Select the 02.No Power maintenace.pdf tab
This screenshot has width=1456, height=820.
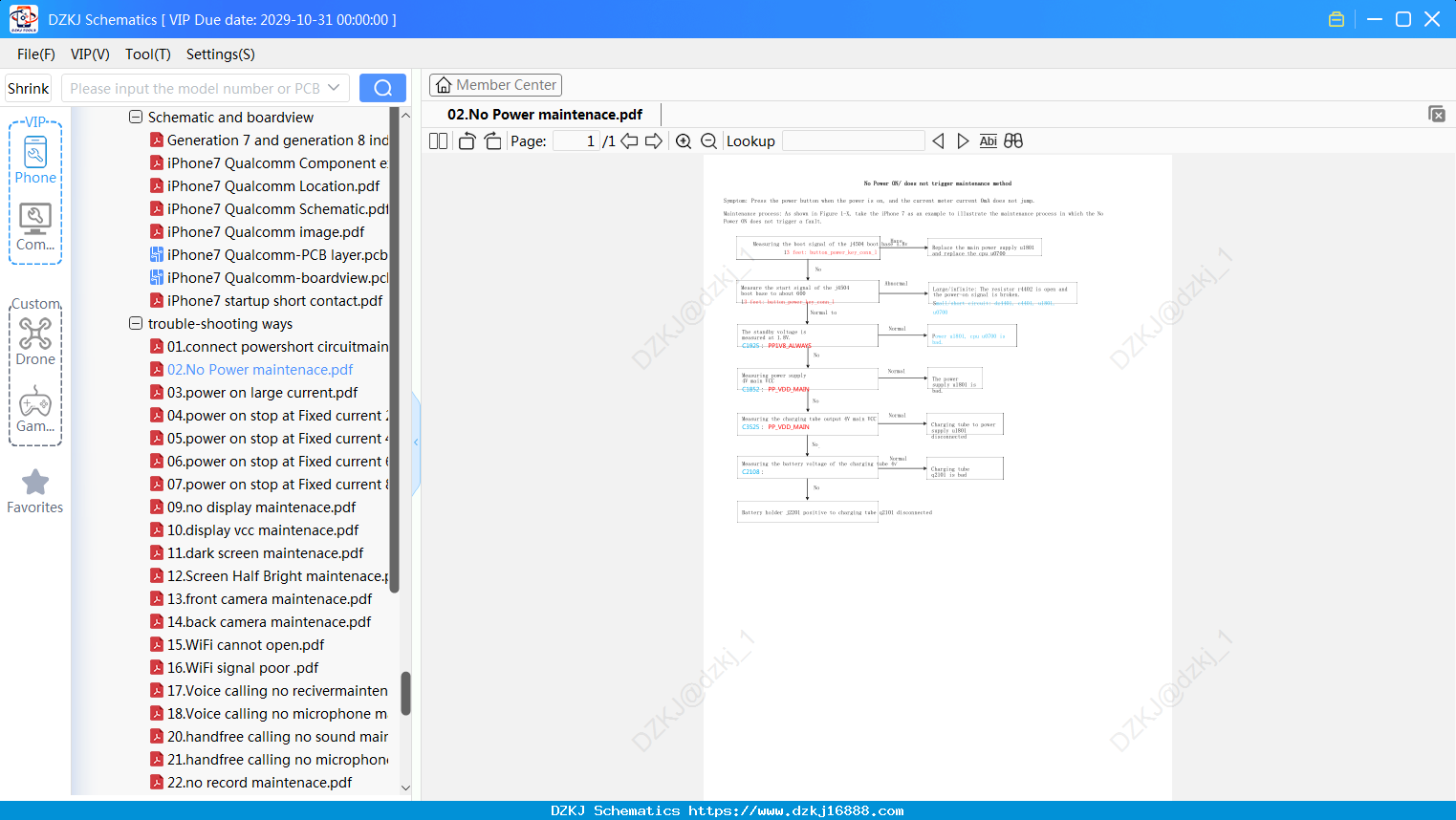tap(545, 115)
